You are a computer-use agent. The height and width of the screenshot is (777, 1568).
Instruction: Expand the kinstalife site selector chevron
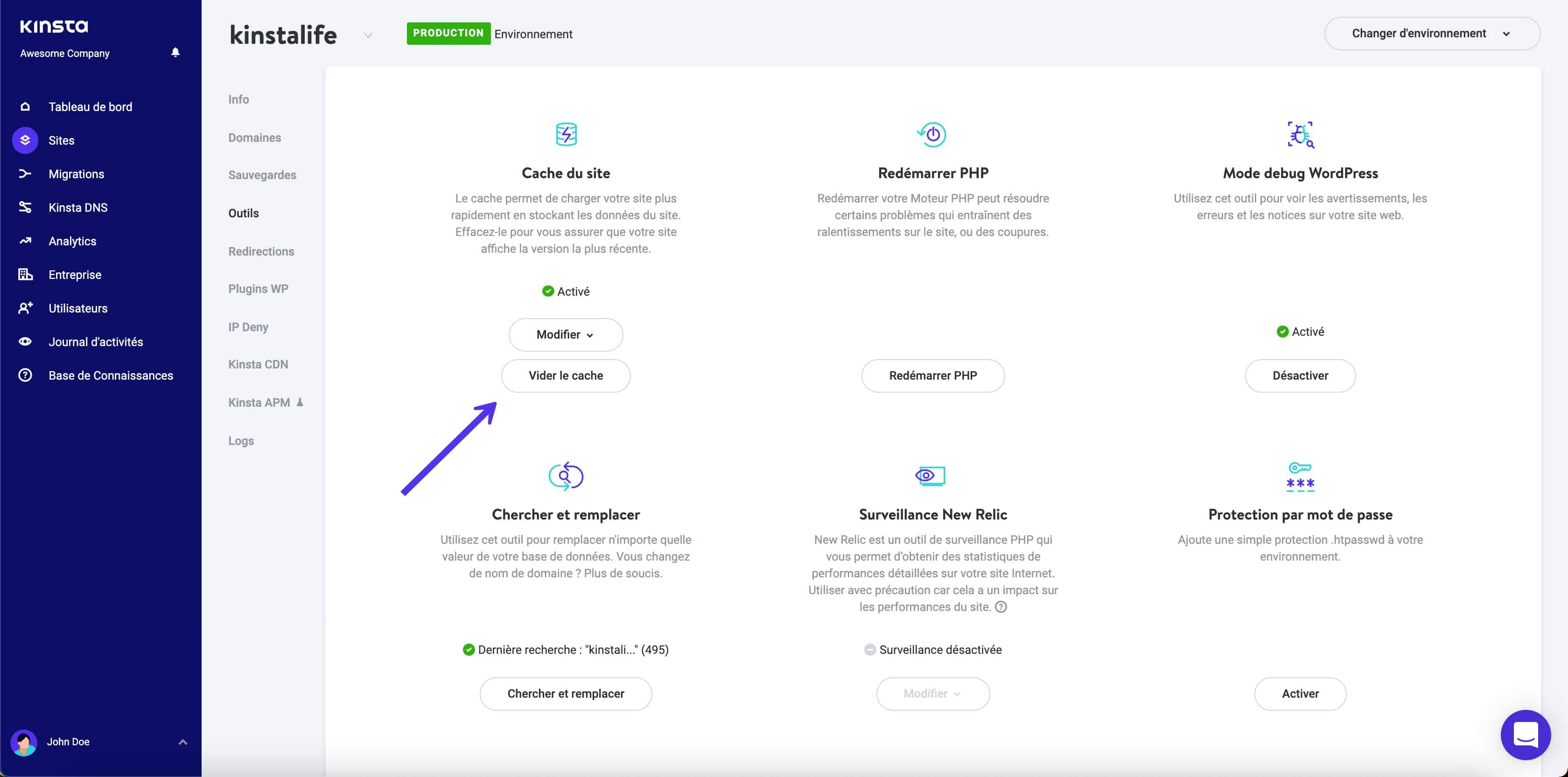click(368, 35)
